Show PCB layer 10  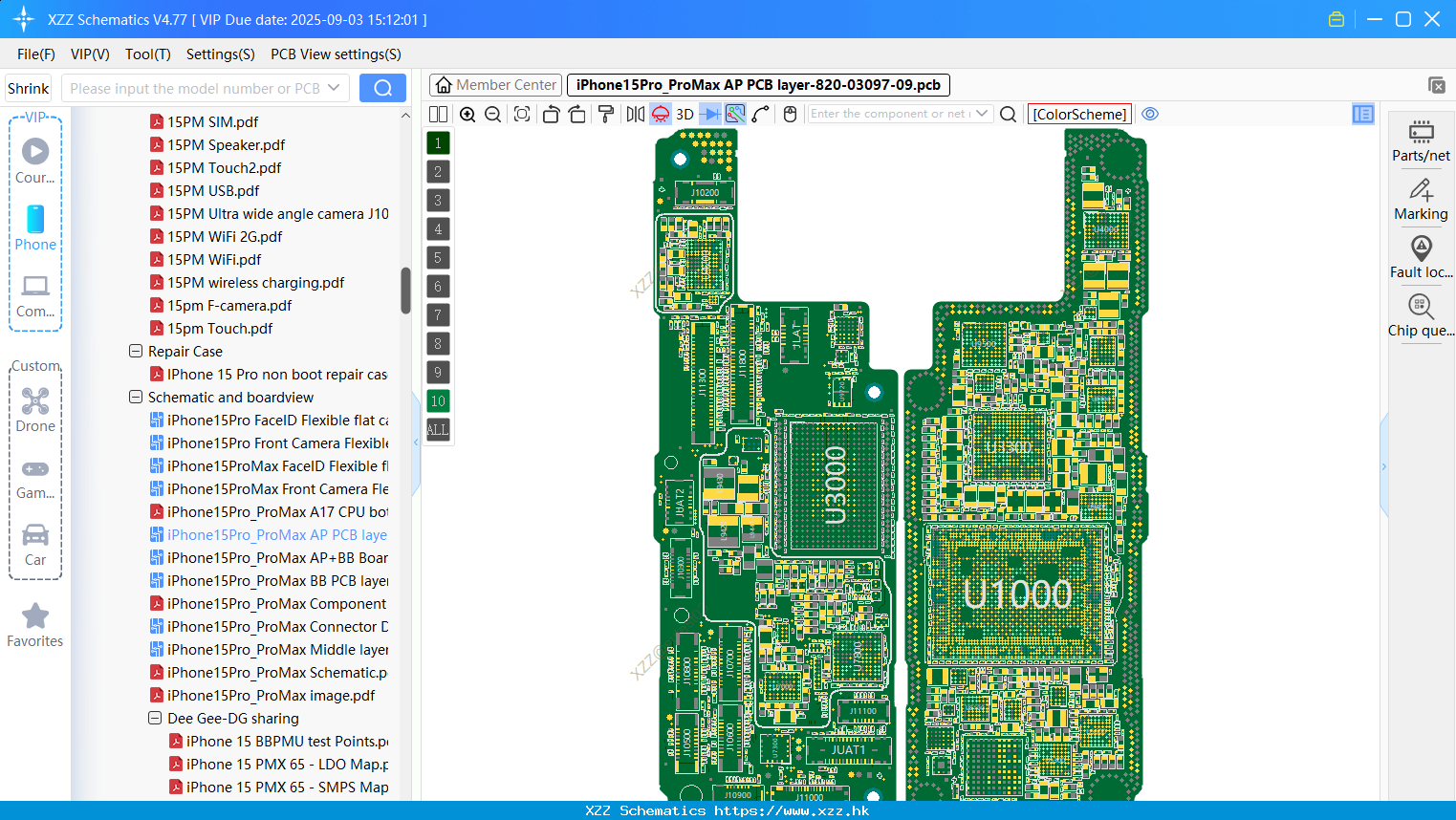[x=438, y=400]
